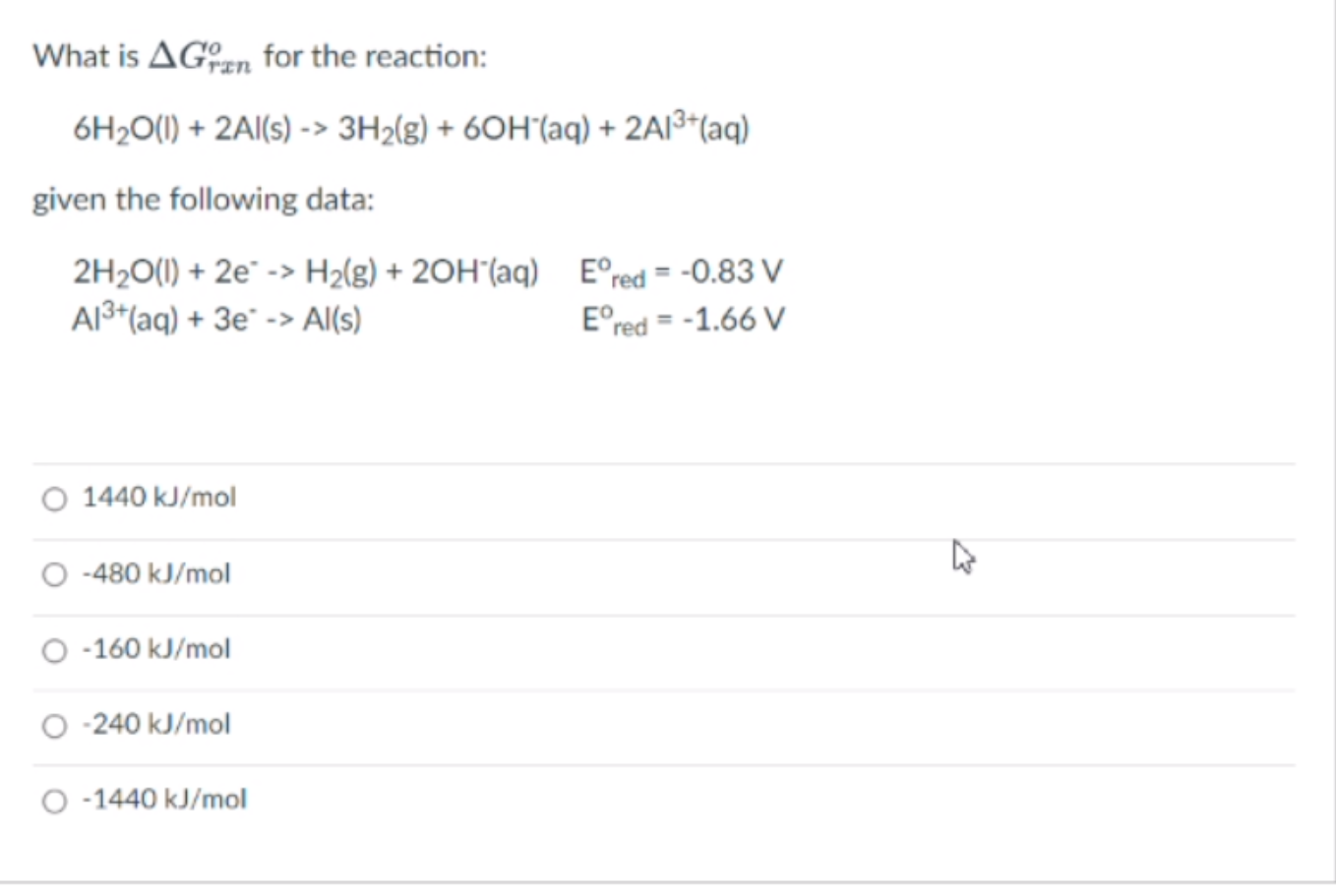Screen dimensions: 1336x896
Task: Click the 1440 kJ/mol answer label
Action: [157, 498]
